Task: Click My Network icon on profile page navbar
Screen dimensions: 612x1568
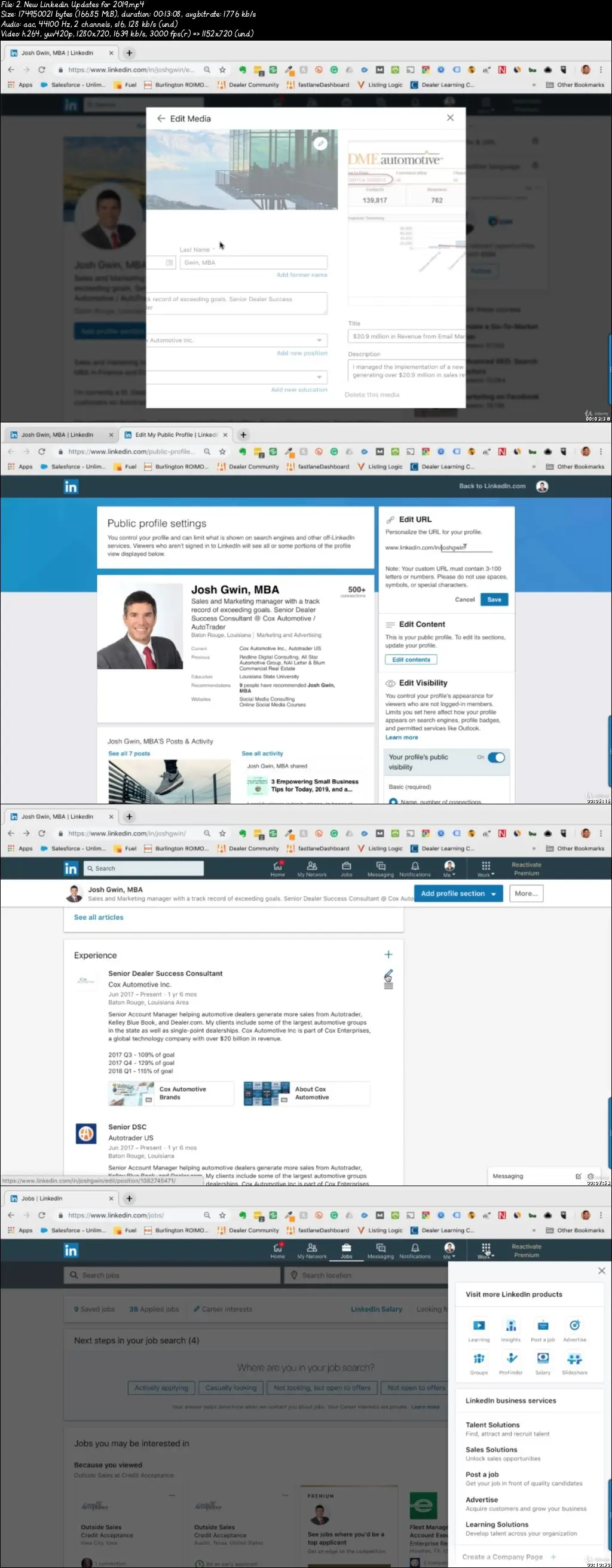Action: (312, 868)
